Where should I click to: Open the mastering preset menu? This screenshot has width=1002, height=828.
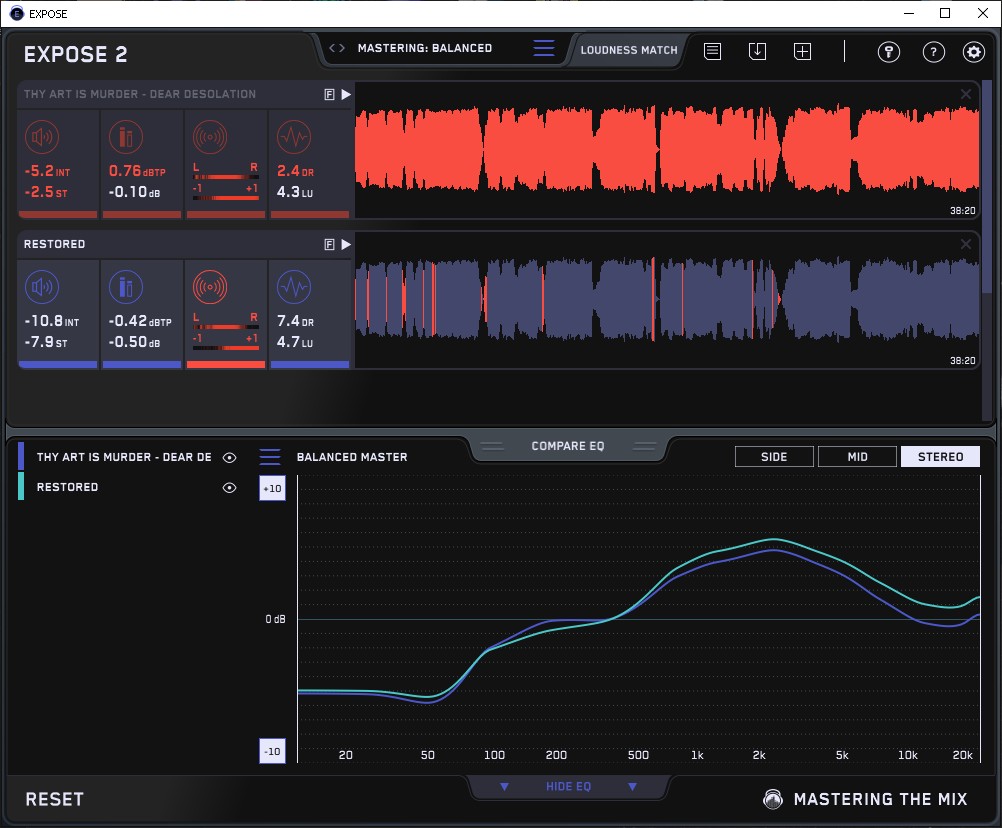[543, 48]
